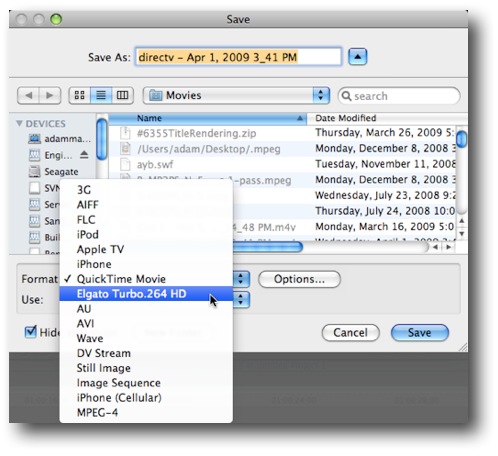498x456 pixels.
Task: Go forward to the next folder
Action: tap(50, 96)
